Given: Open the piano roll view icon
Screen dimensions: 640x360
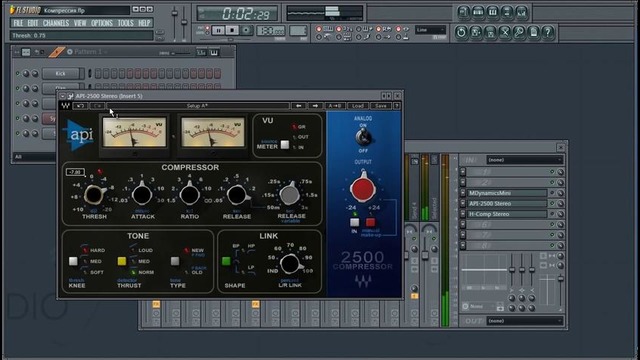Looking at the screenshot, I should pos(493,13).
